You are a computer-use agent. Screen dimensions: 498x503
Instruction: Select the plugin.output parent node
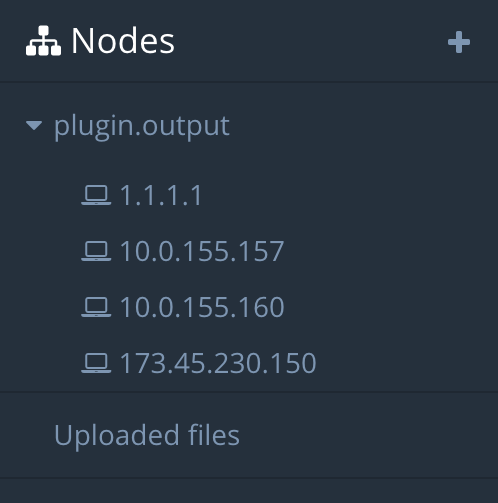pyautogui.click(x=142, y=126)
